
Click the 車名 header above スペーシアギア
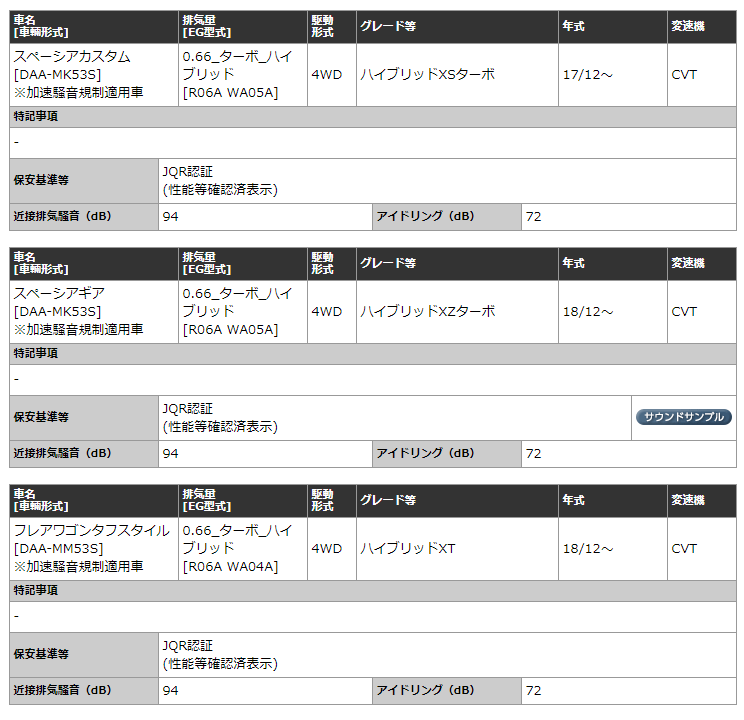coord(25,258)
